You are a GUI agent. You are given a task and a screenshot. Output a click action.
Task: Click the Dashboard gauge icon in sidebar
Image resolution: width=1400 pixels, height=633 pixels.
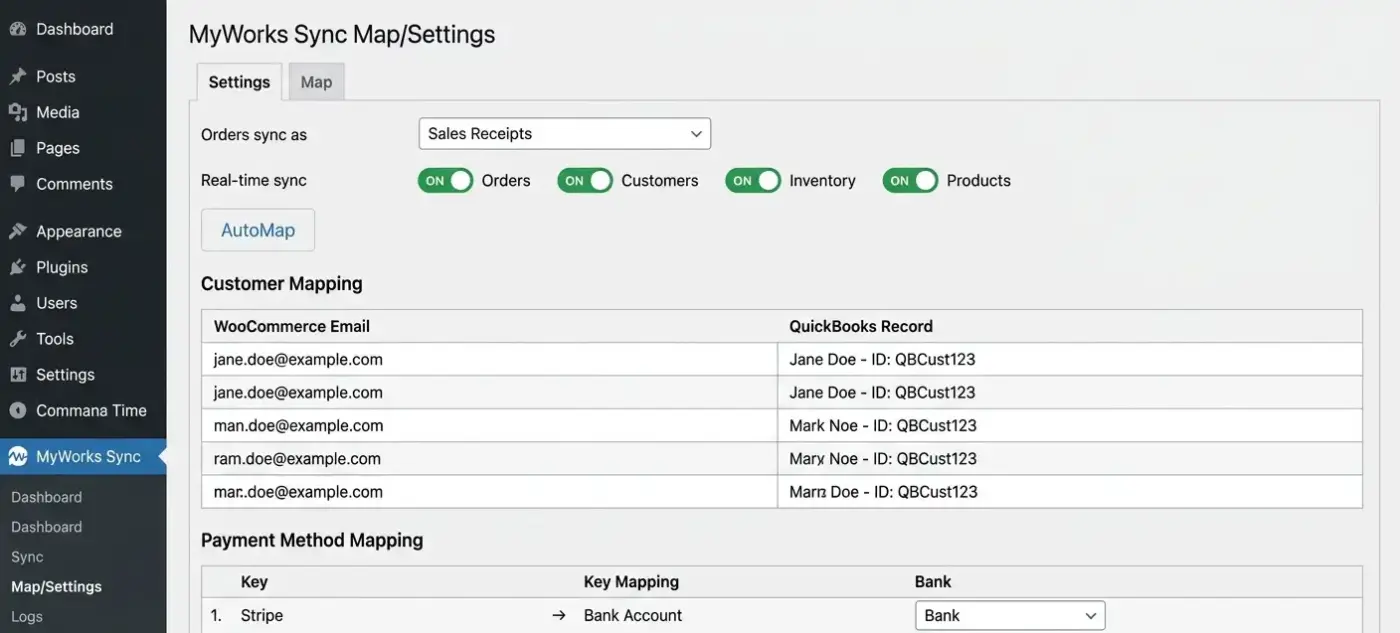(17, 29)
